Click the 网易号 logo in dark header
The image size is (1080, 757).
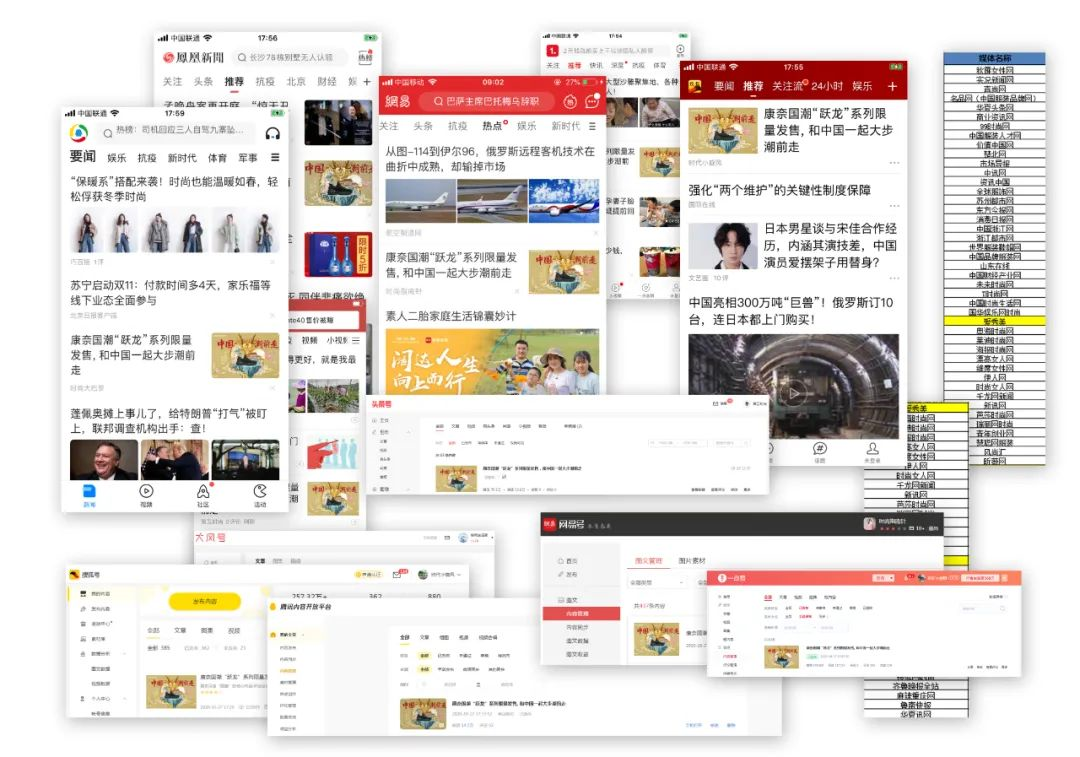pos(564,525)
